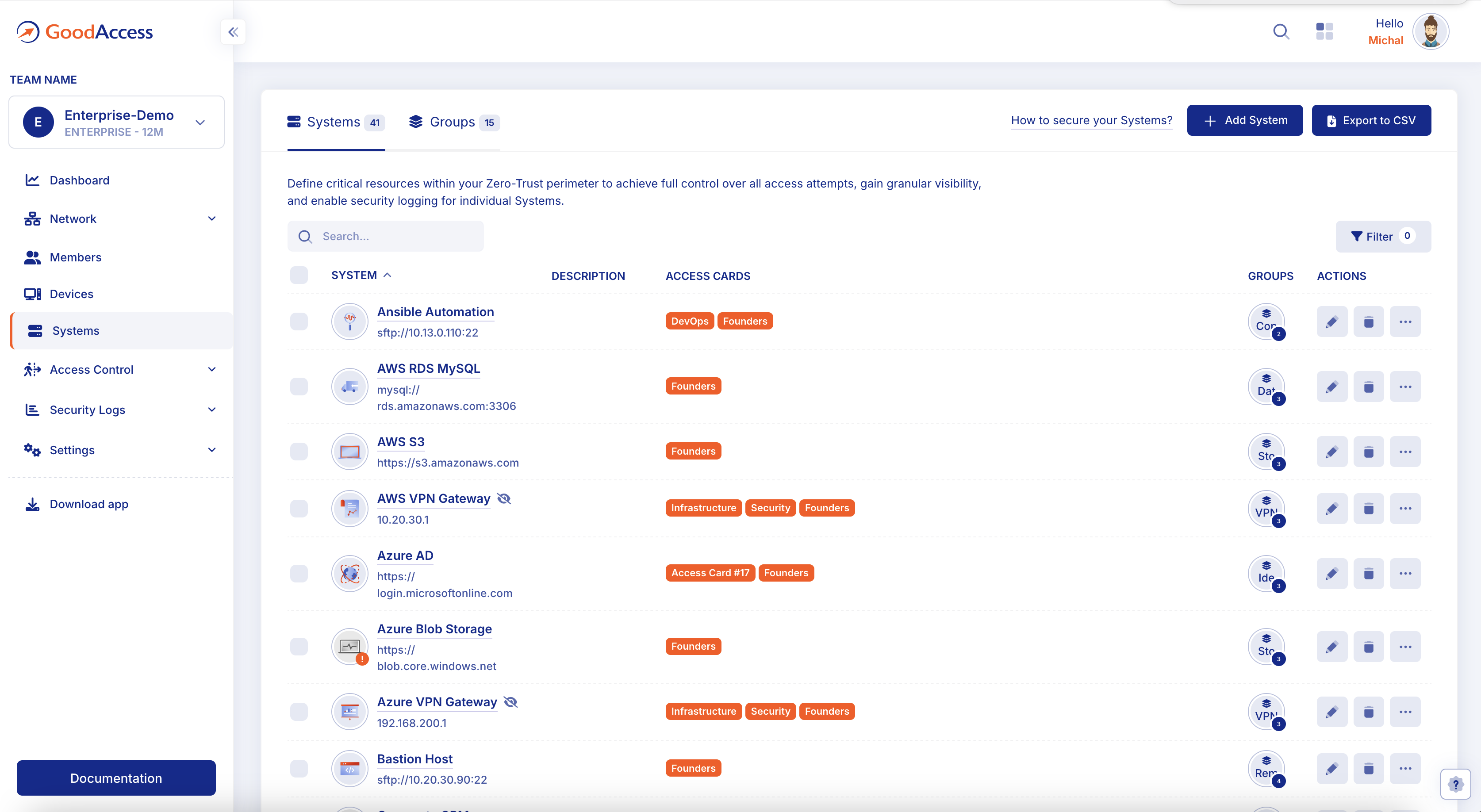Click the search magnifier in top bar

(x=1280, y=31)
